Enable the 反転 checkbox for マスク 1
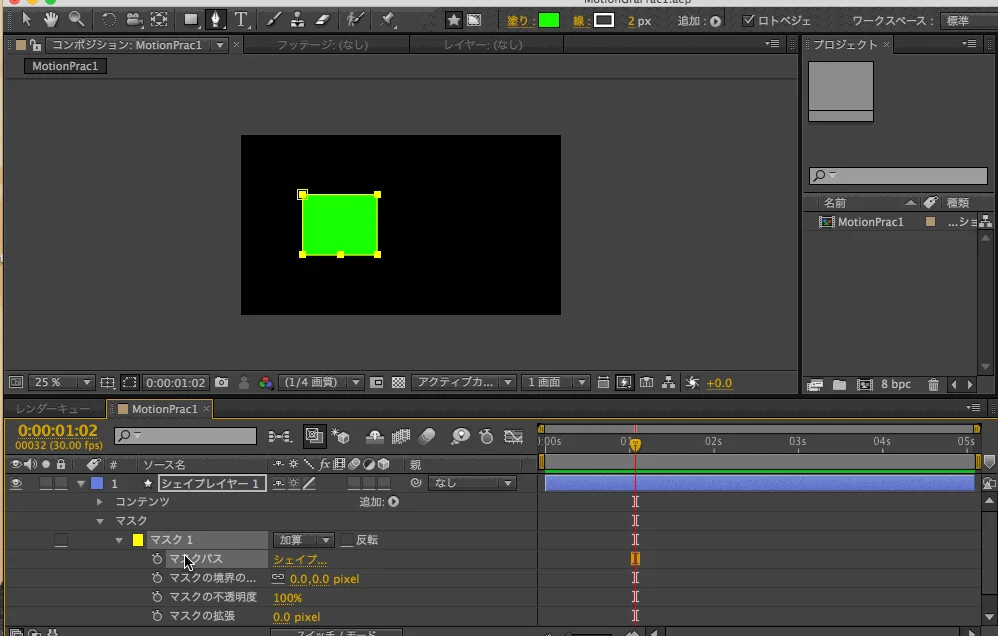This screenshot has width=998, height=636. coord(347,540)
